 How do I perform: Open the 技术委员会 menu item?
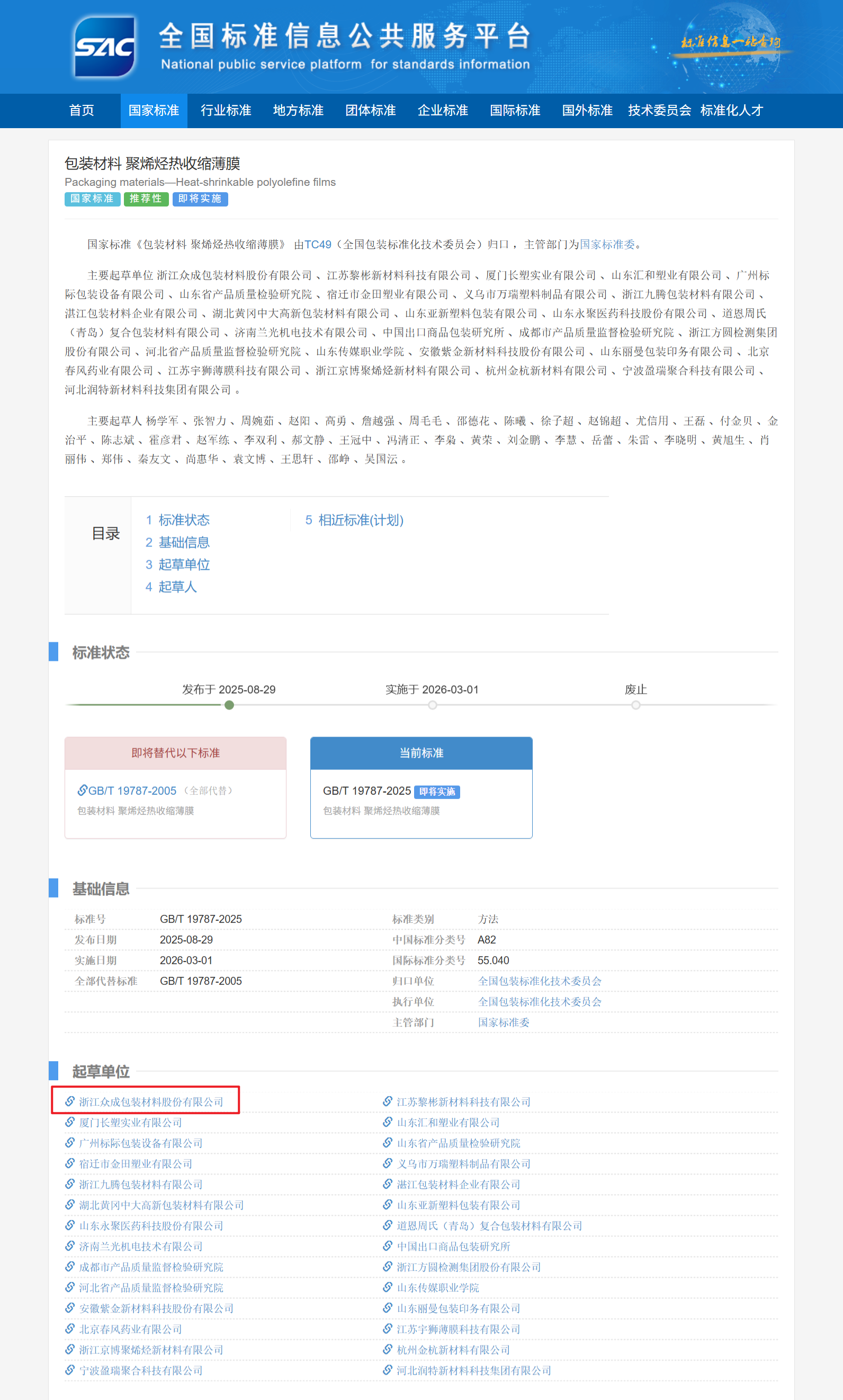(659, 110)
